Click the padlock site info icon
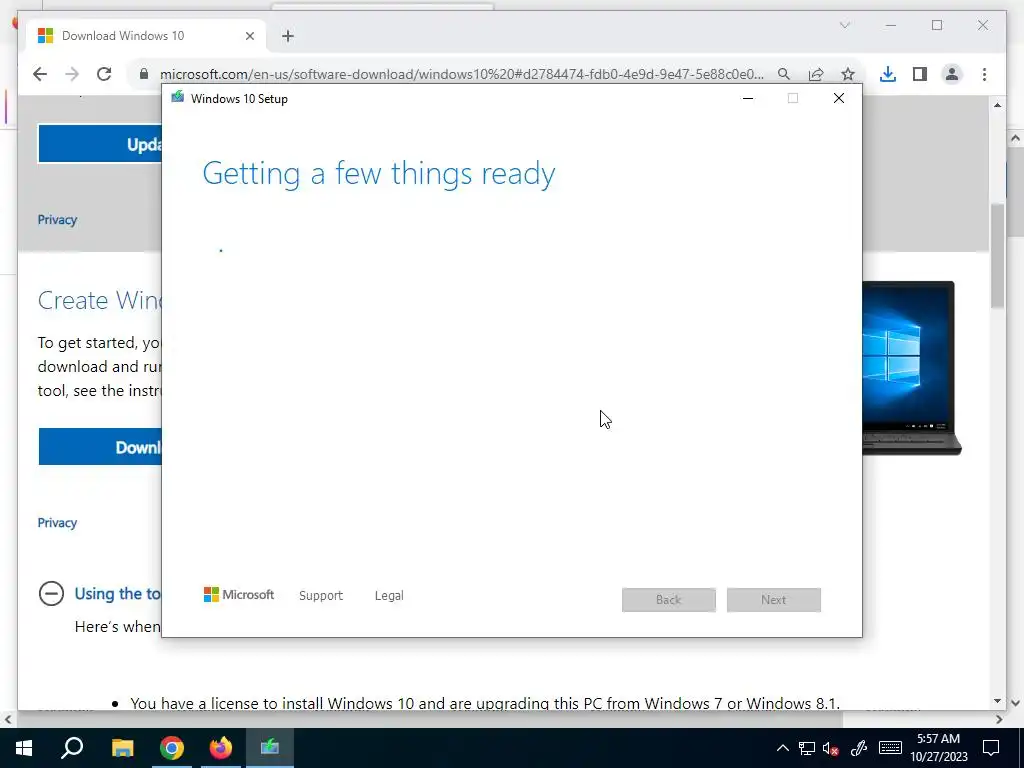Screen dimensions: 1024x768 click(x=144, y=74)
